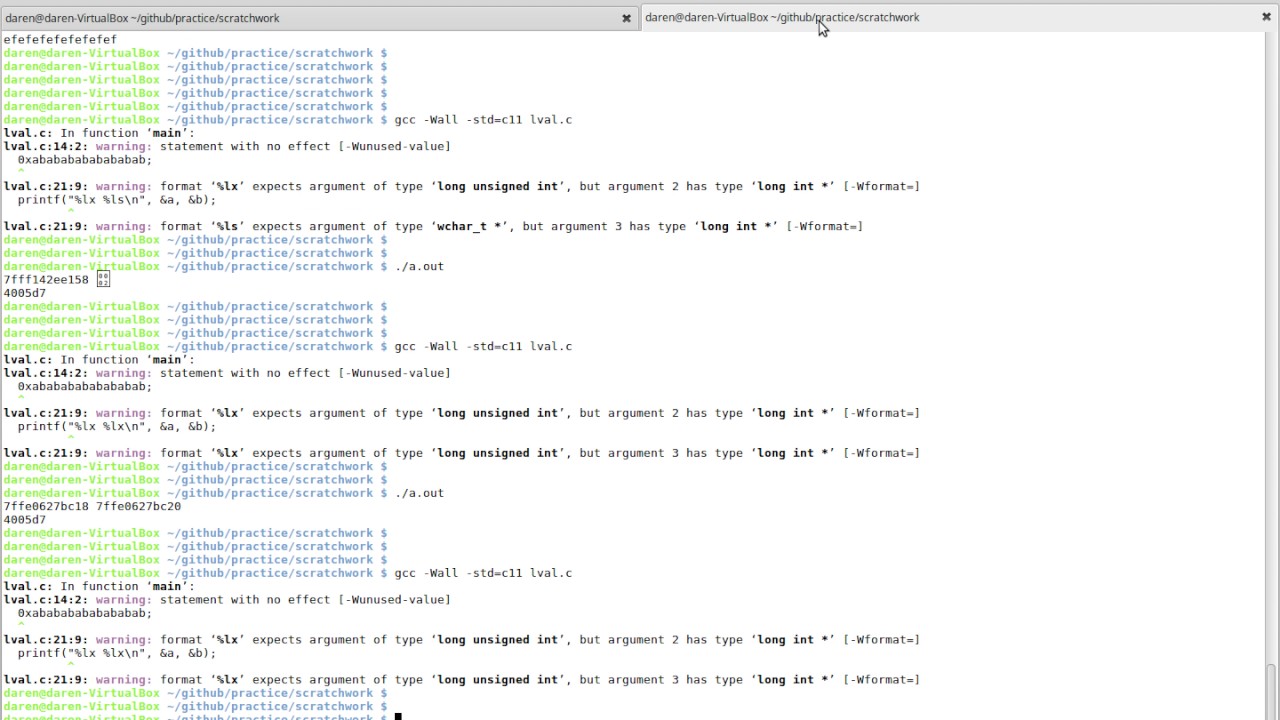Click the unknown-glyph box after 7fff142ee158
This screenshot has height=720, width=1280.
103,280
